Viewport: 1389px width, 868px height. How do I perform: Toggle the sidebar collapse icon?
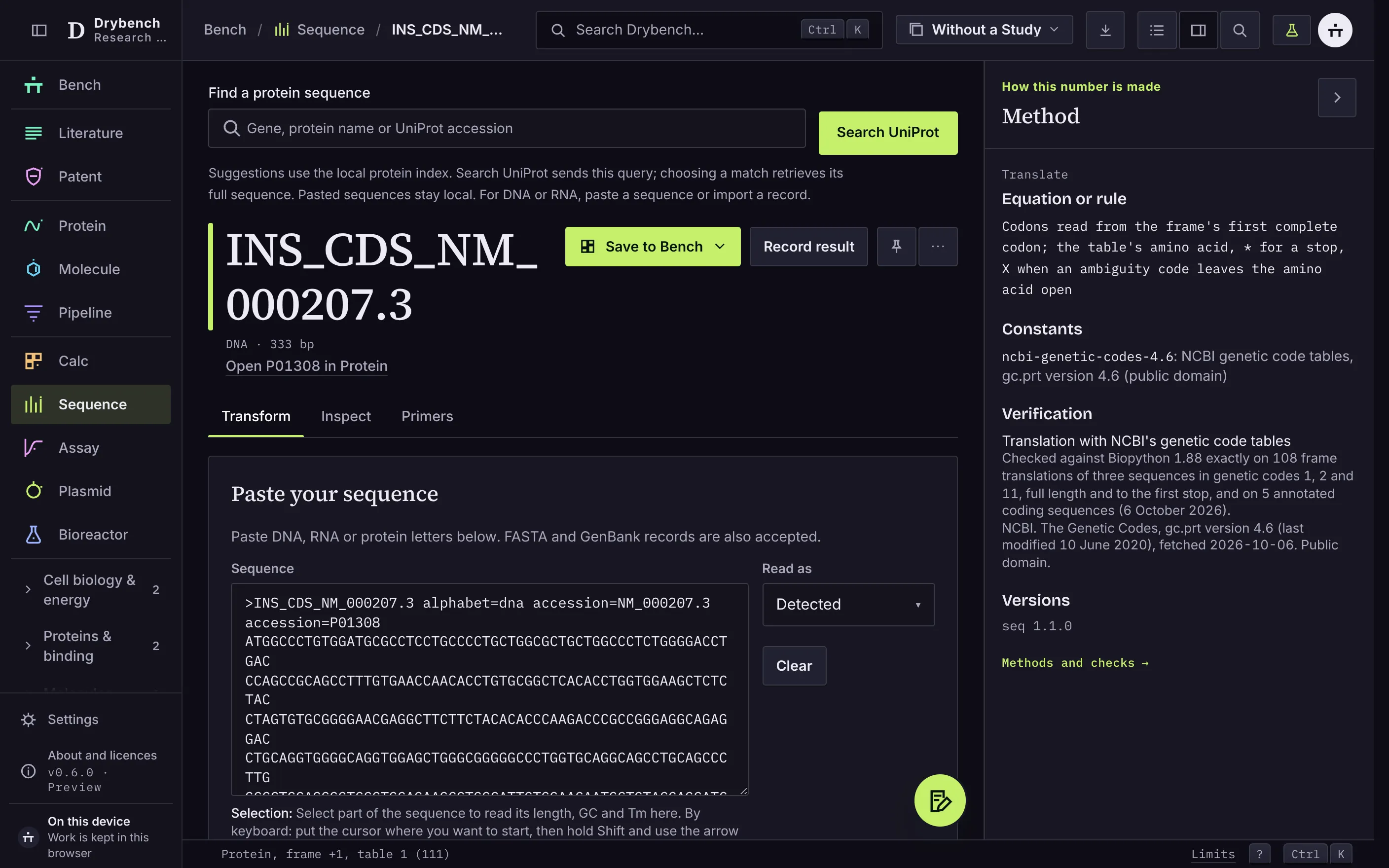click(x=39, y=30)
